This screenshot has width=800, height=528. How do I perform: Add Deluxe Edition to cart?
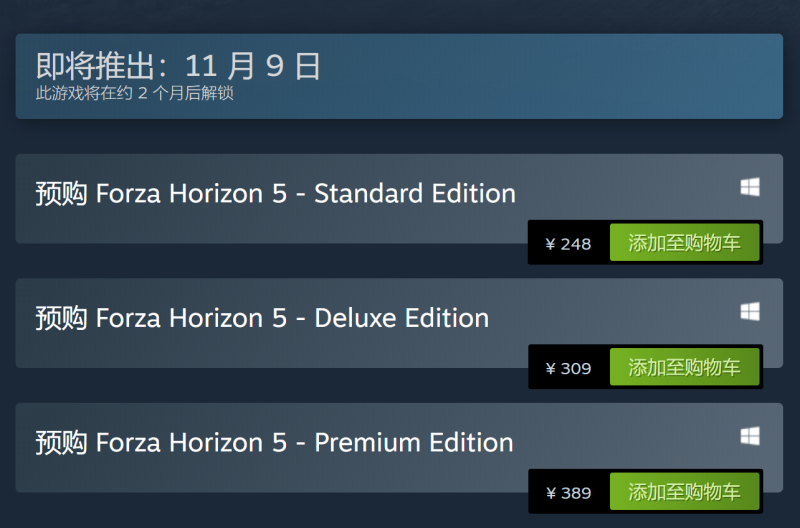684,367
